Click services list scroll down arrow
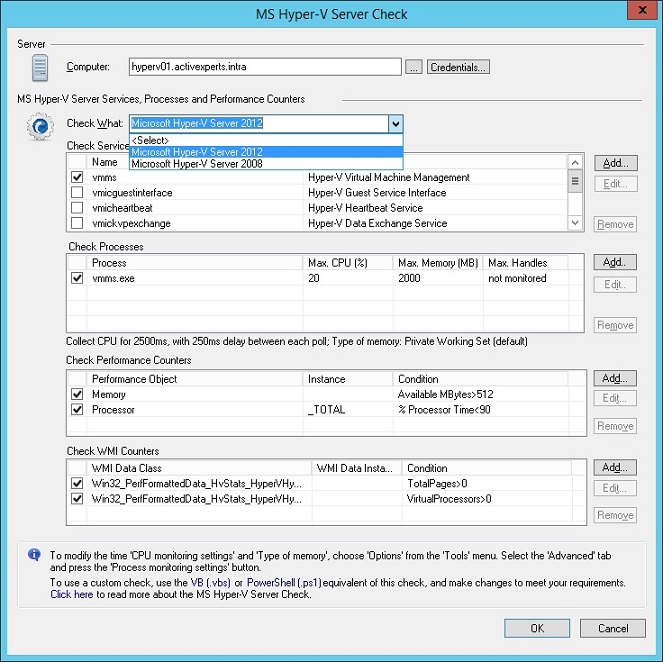Viewport: 663px width, 662px height. coord(575,223)
